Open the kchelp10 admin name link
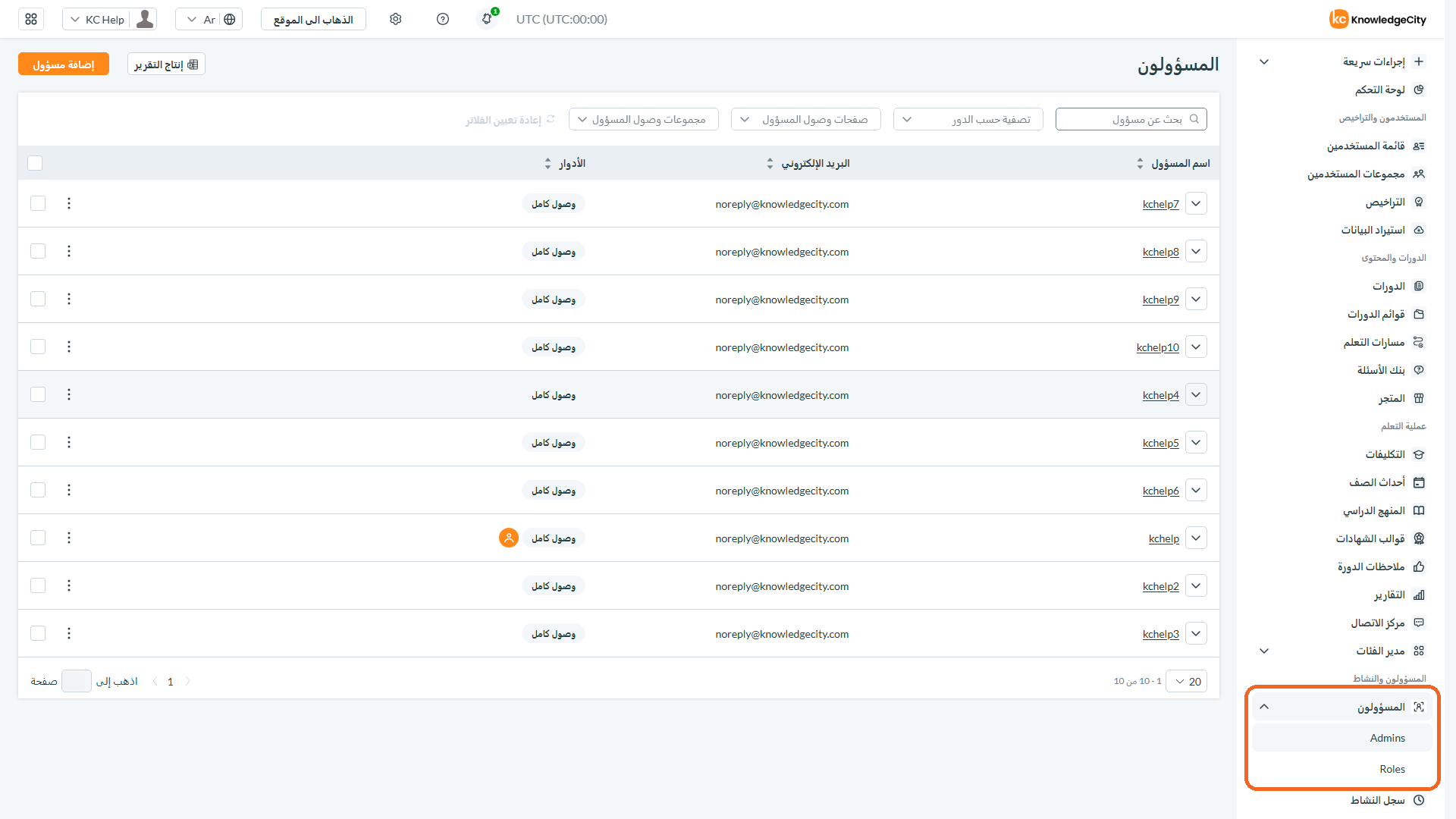Viewport: 1456px width, 819px height. (1157, 347)
